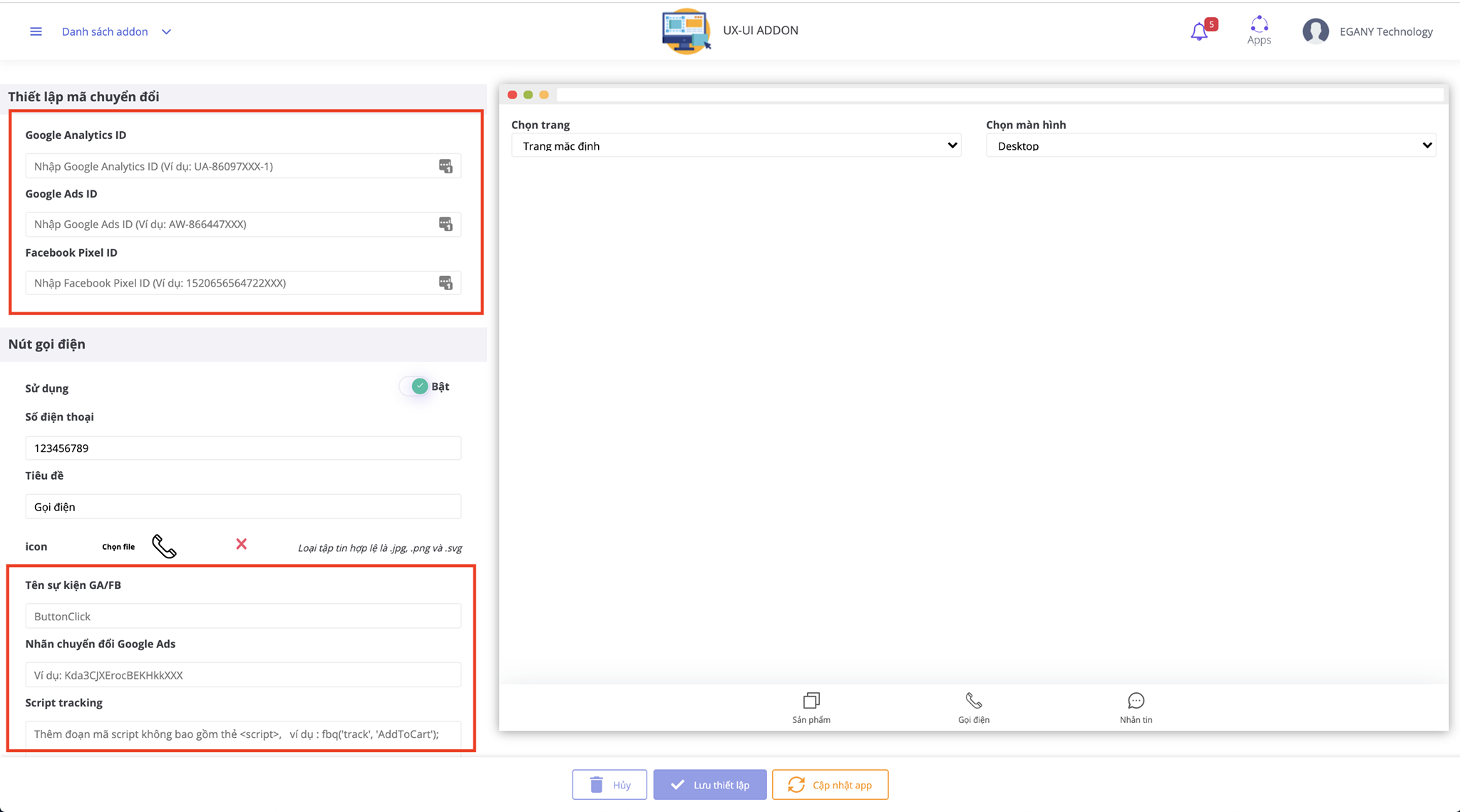Click Nhắn tin chat icon in preview
The image size is (1460, 812).
pos(1136,701)
